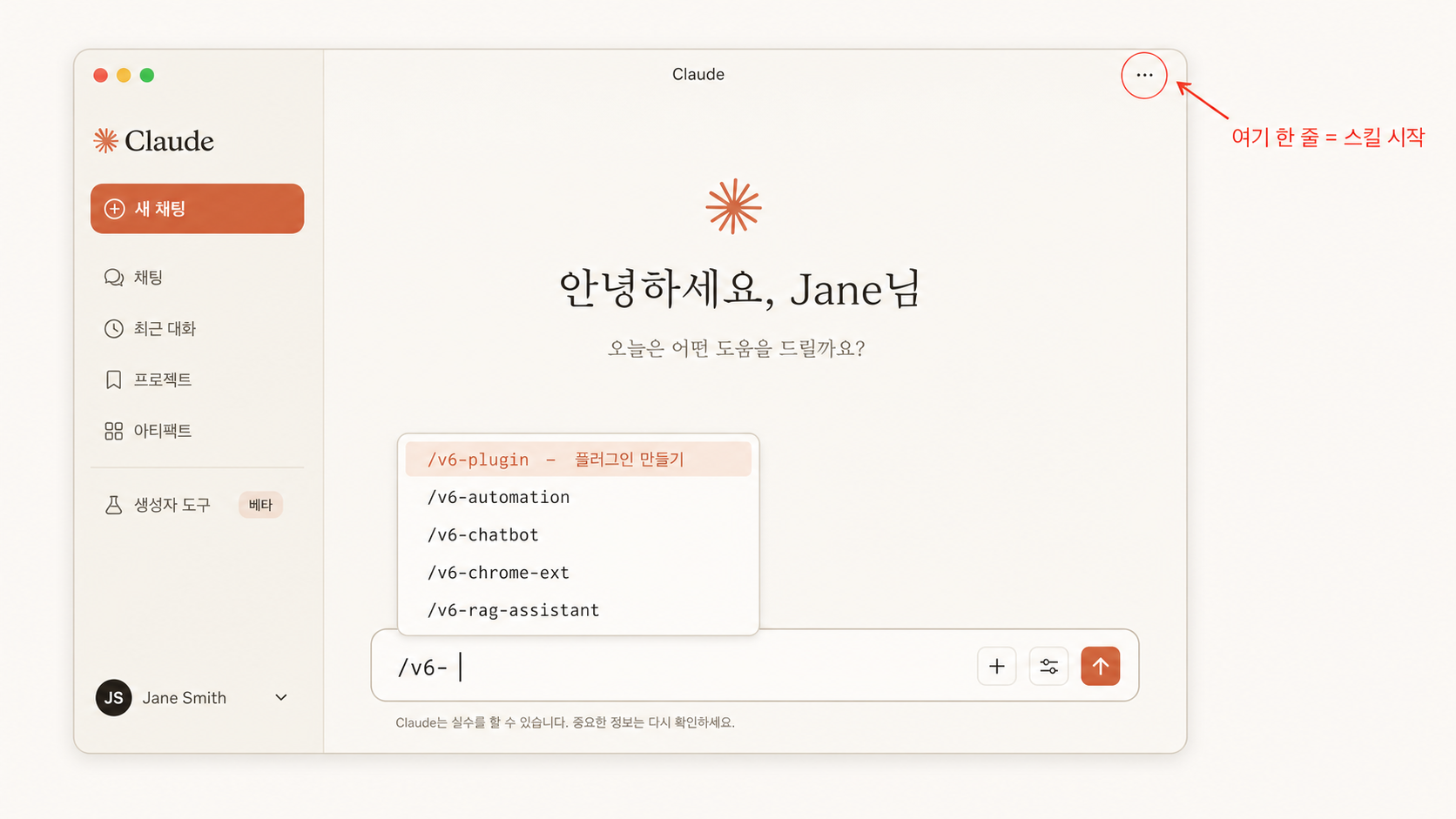Select the /v6-plugin command suggestion
1456x819 pixels.
[578, 460]
